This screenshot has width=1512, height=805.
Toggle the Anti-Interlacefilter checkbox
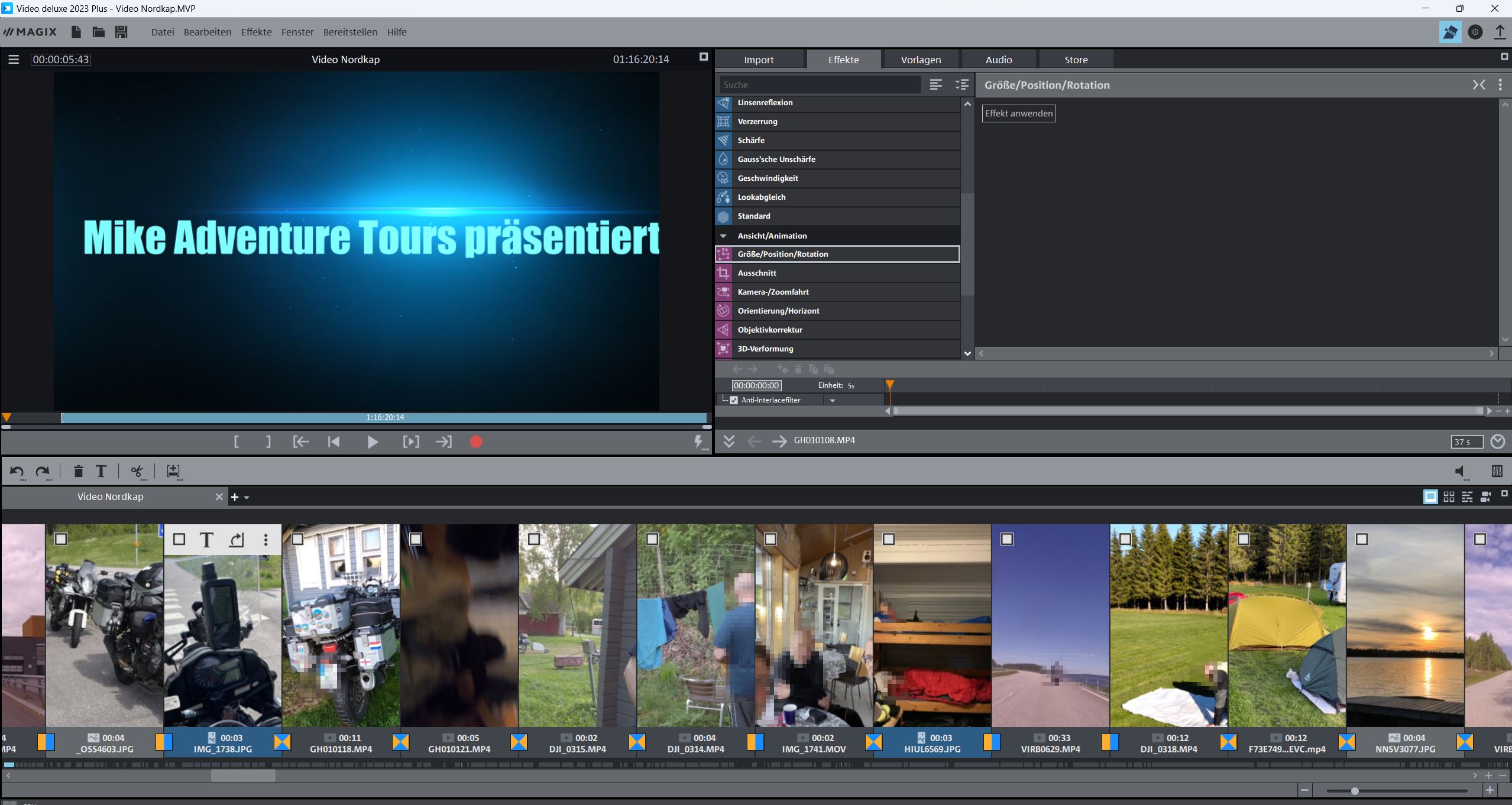[734, 400]
